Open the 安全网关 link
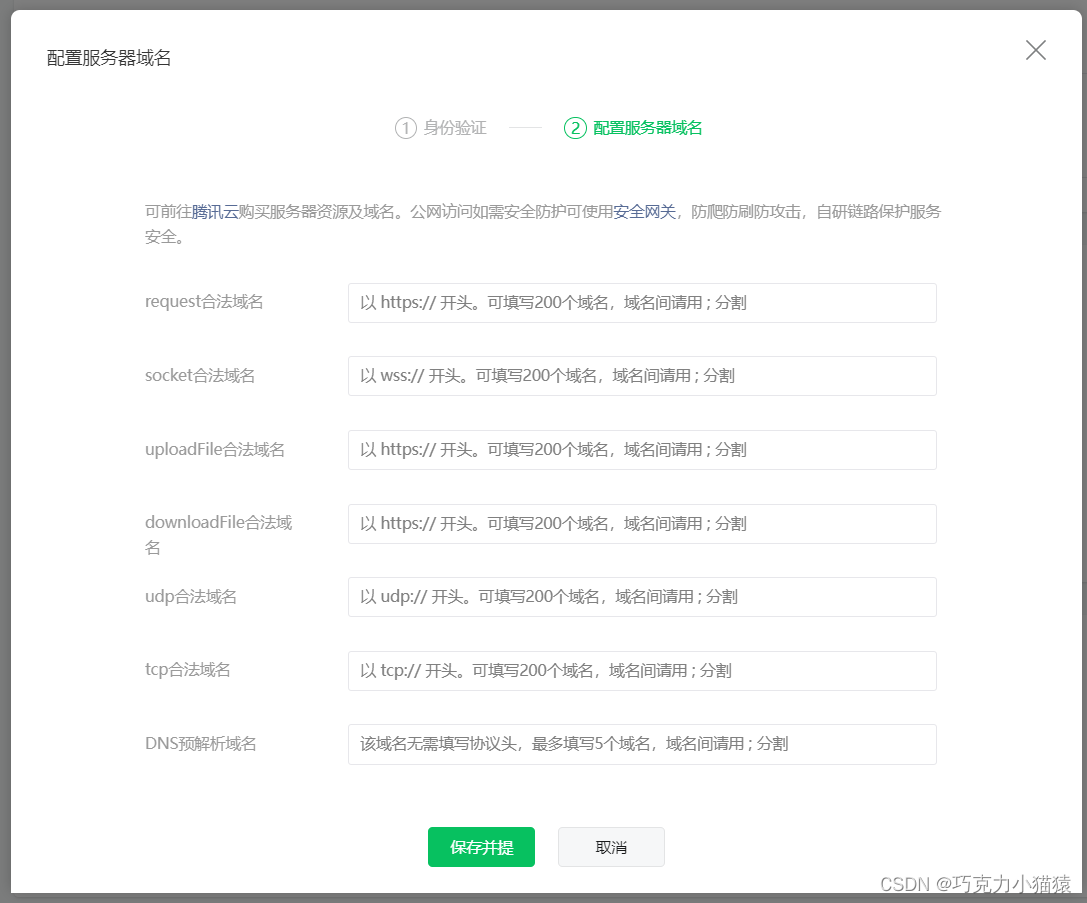The image size is (1087, 903). [x=643, y=211]
